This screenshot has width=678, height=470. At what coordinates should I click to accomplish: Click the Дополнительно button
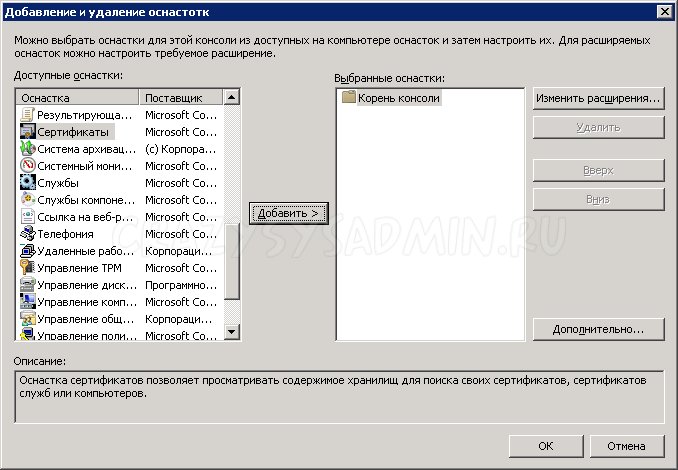coord(598,329)
